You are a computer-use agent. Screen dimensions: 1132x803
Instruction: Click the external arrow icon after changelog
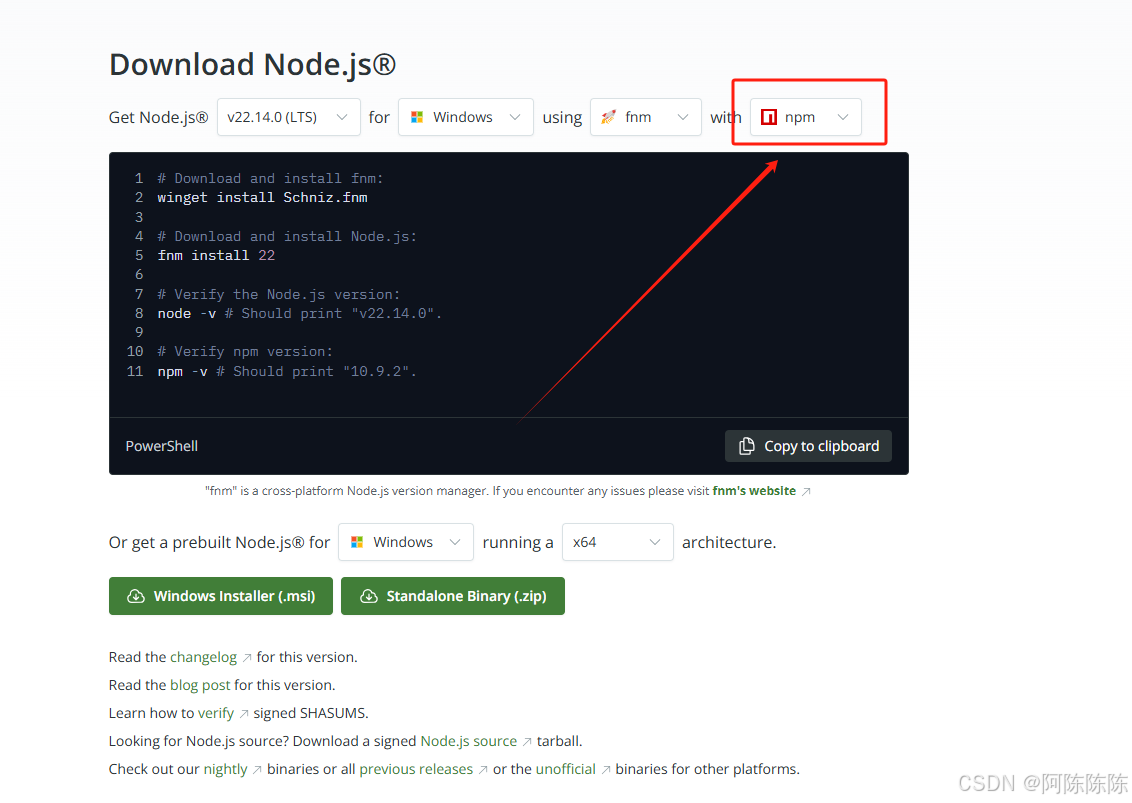click(247, 658)
